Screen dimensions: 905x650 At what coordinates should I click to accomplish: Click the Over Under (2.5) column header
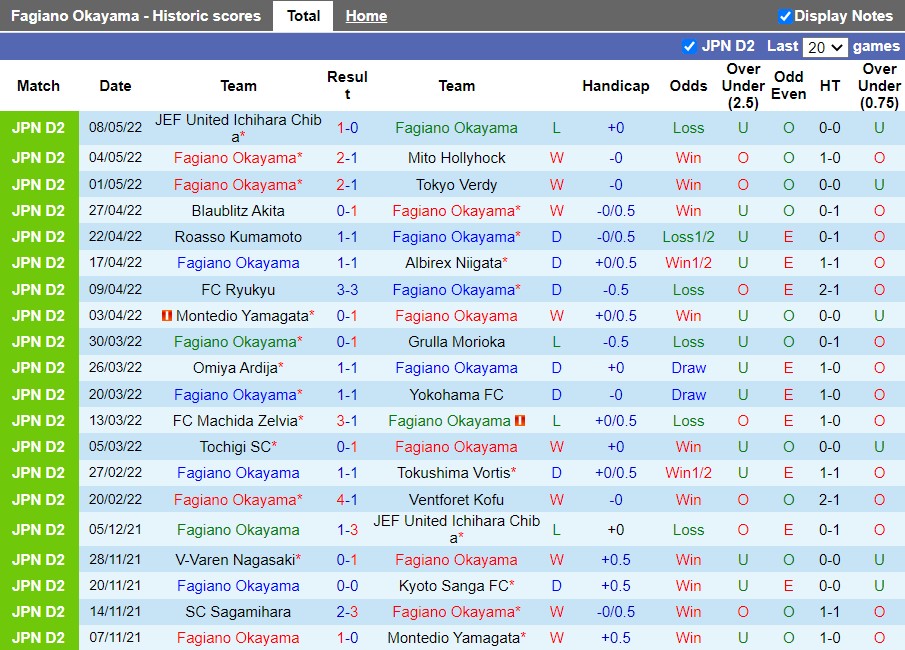pyautogui.click(x=743, y=86)
